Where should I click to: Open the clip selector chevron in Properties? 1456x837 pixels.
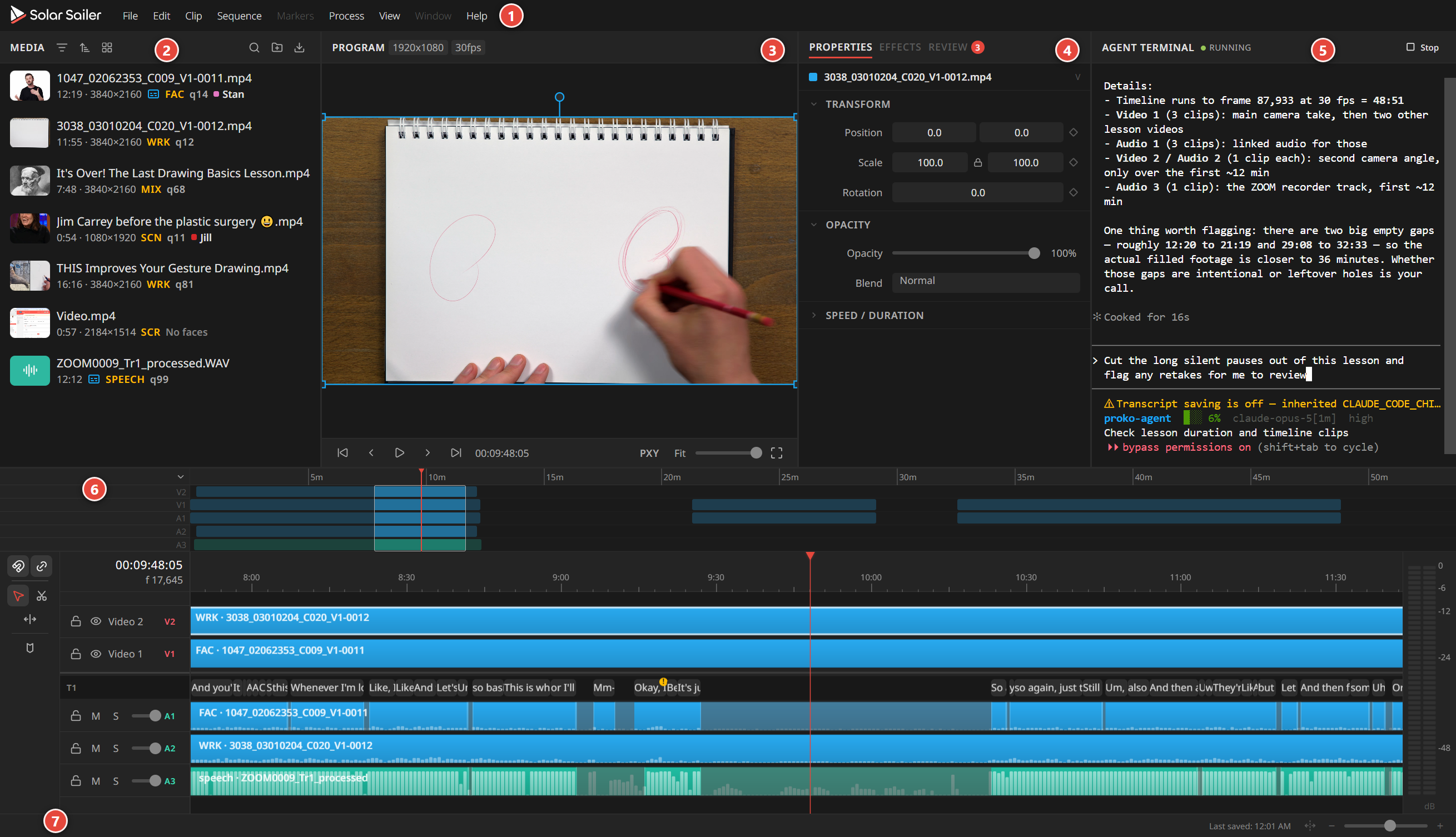click(1077, 77)
